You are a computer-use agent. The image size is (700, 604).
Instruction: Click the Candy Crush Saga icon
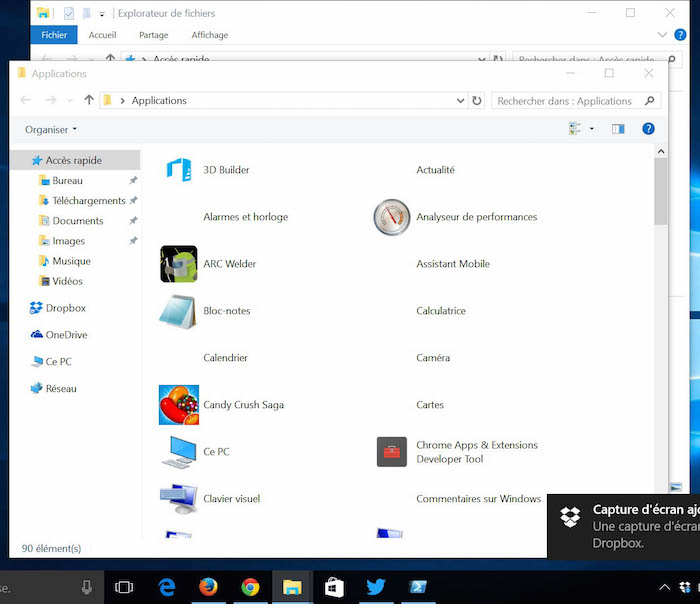pyautogui.click(x=179, y=405)
